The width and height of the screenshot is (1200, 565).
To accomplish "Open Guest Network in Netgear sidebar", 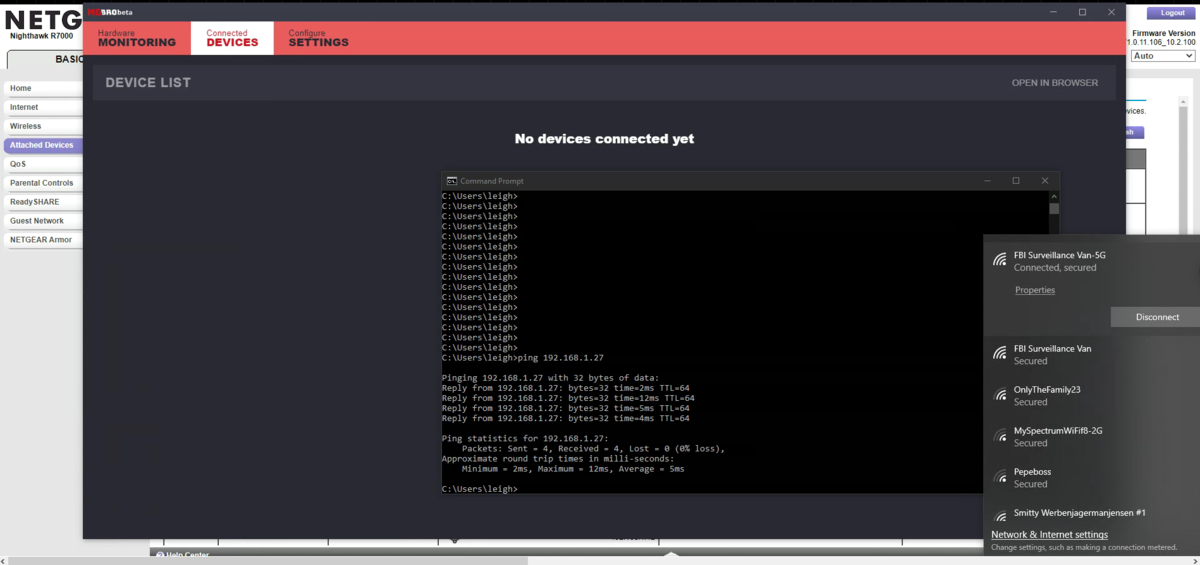I will [x=44, y=221].
